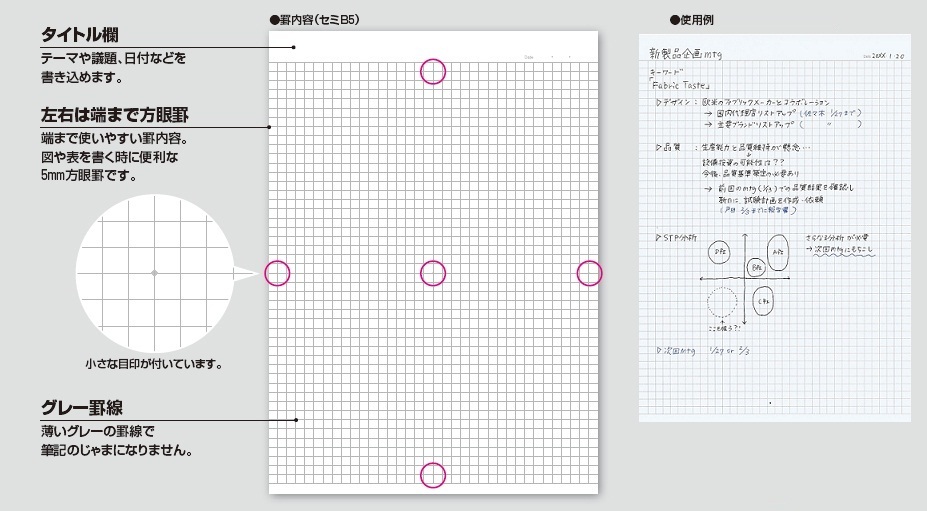Click the A社 oval in the STP diagram

click(x=778, y=252)
